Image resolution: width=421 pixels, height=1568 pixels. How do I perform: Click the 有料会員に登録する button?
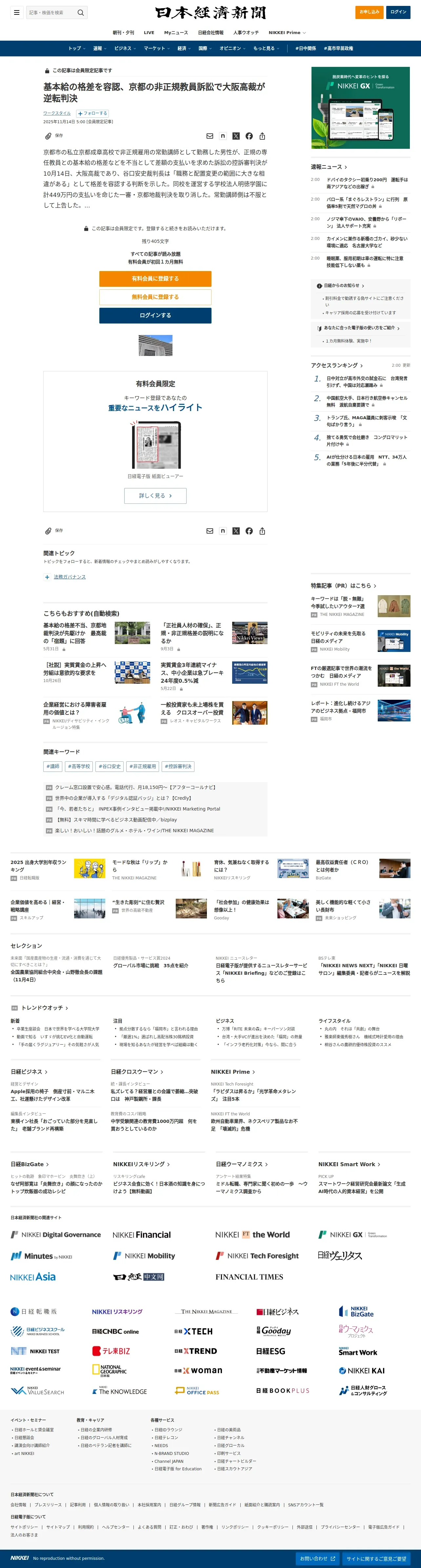point(155,279)
